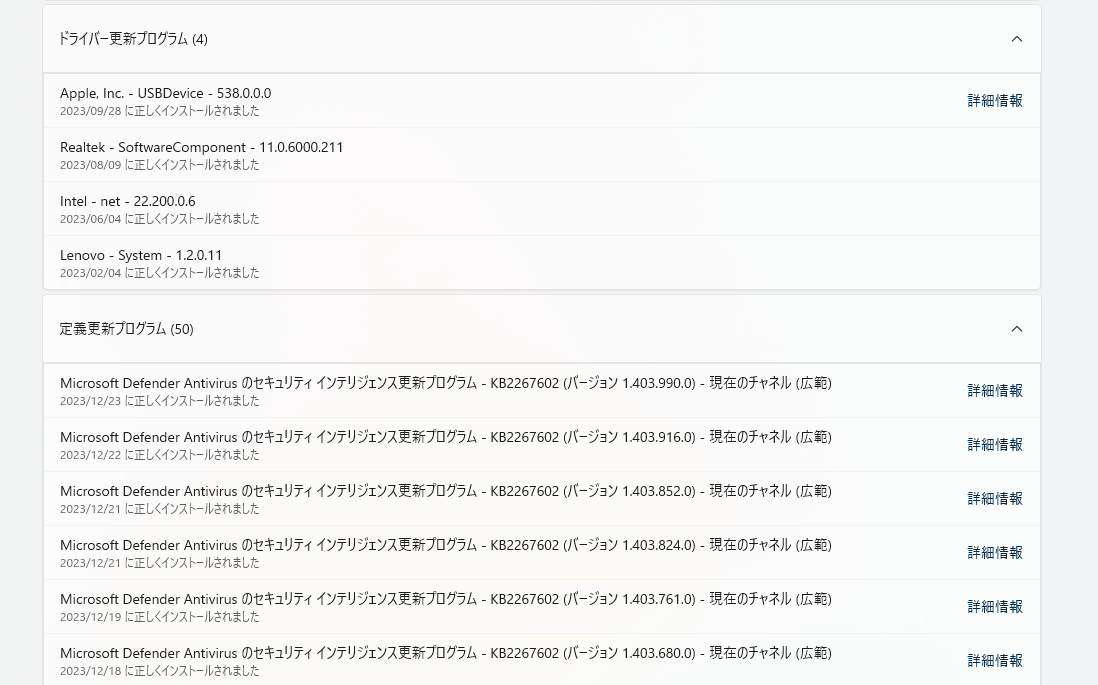Select the Defender update title version 1.403.761.0
The width and height of the screenshot is (1098, 685).
point(446,599)
